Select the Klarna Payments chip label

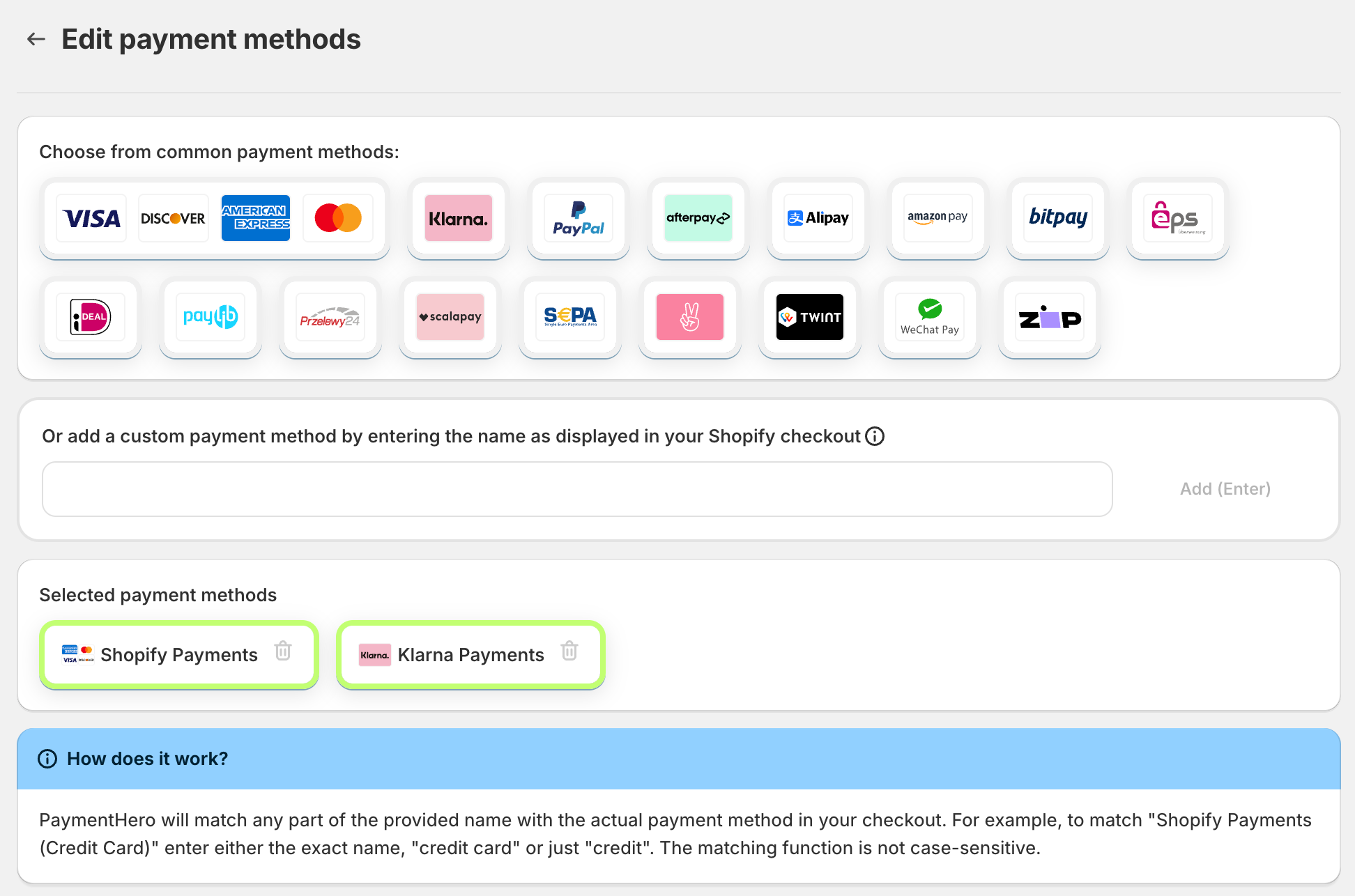click(x=471, y=655)
